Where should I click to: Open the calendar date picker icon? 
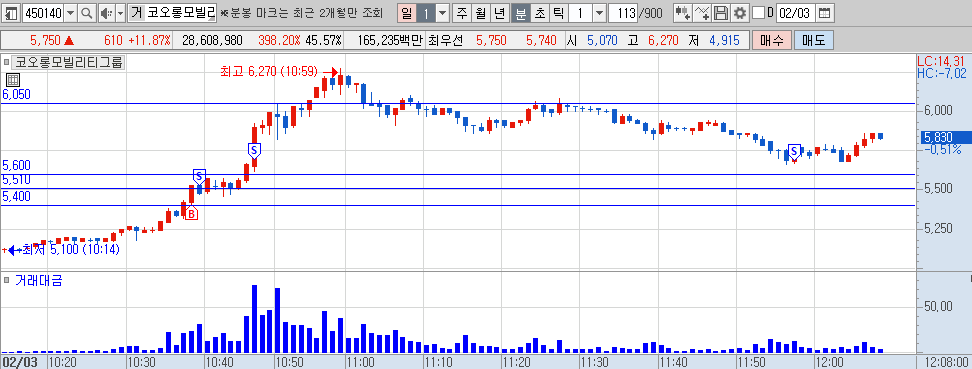tap(823, 12)
